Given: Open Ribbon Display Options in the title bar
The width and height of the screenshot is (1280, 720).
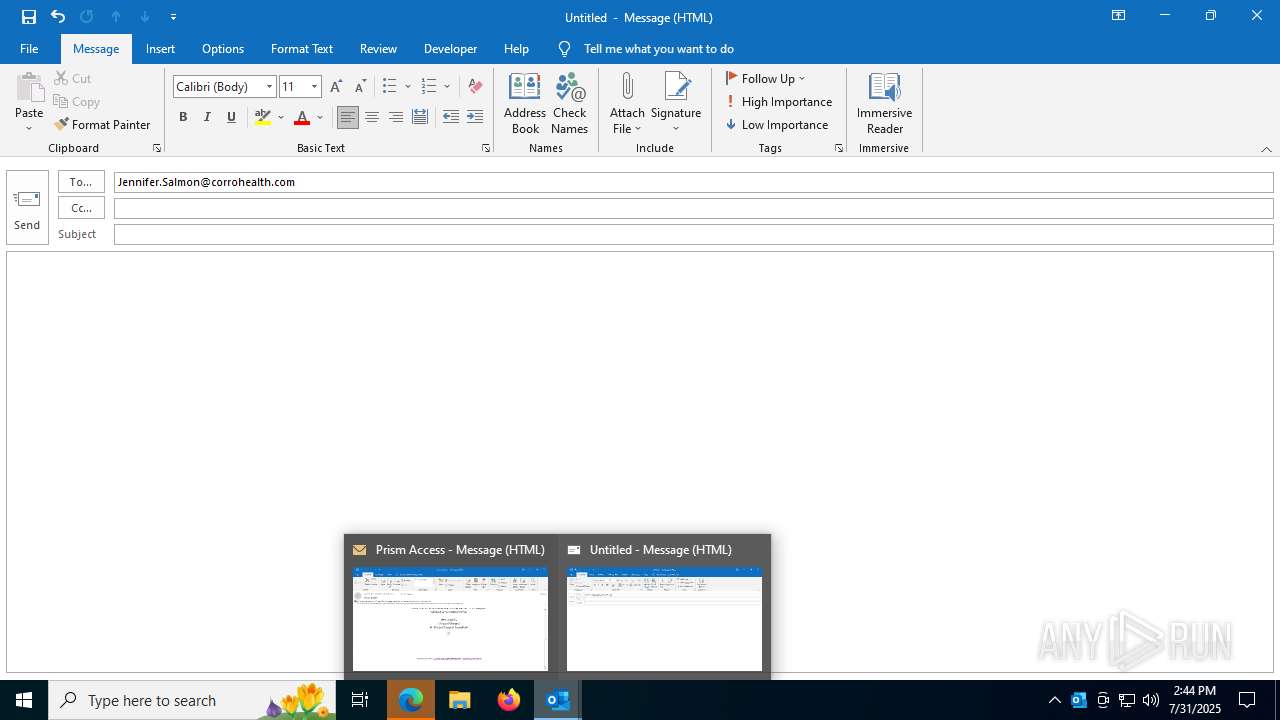Looking at the screenshot, I should click(1119, 16).
